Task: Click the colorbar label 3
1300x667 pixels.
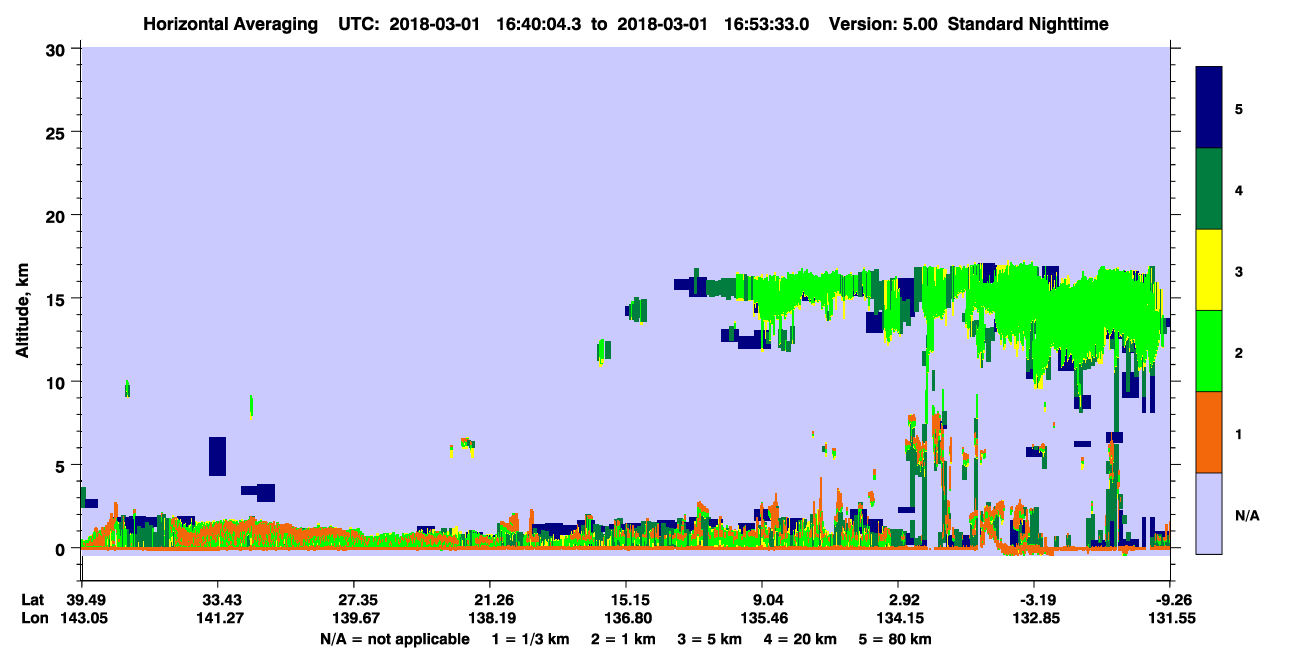Action: tap(1239, 270)
